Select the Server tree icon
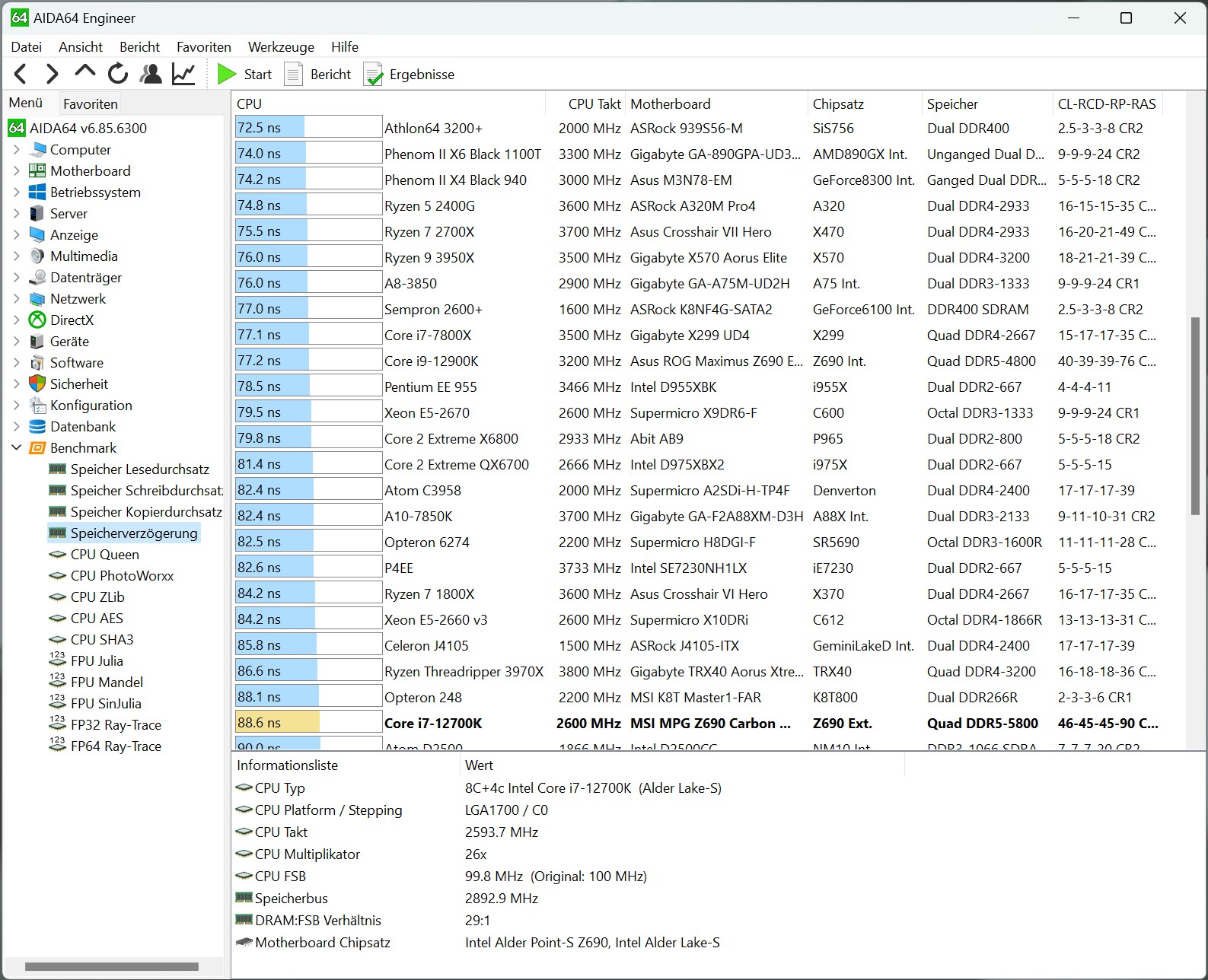1208x980 pixels. (x=37, y=214)
